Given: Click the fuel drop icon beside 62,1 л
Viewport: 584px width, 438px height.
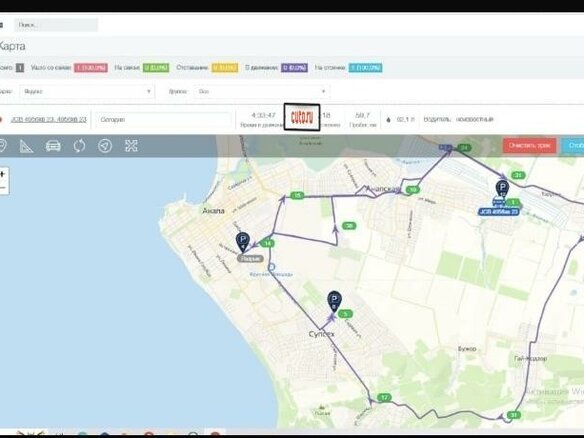Looking at the screenshot, I should click(x=388, y=120).
